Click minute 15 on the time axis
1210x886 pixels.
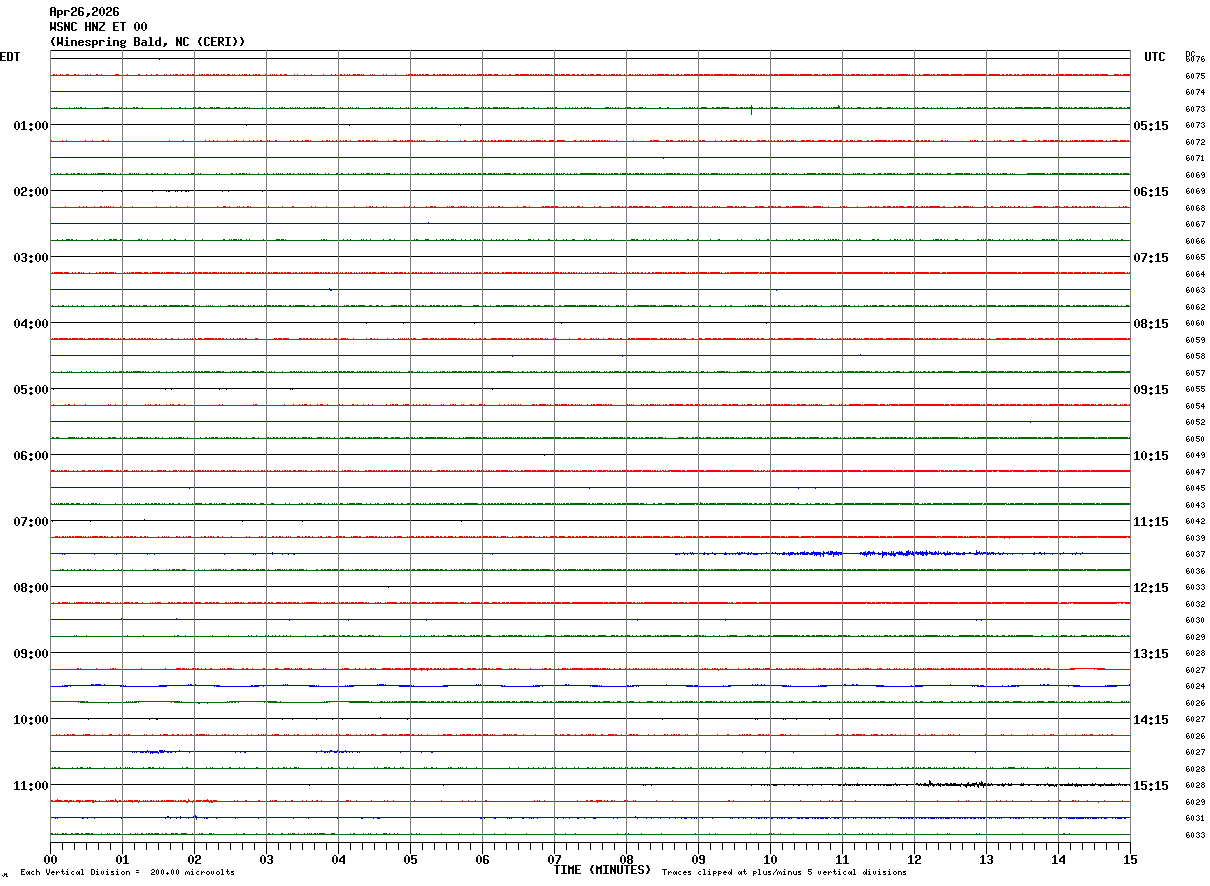tap(1130, 859)
